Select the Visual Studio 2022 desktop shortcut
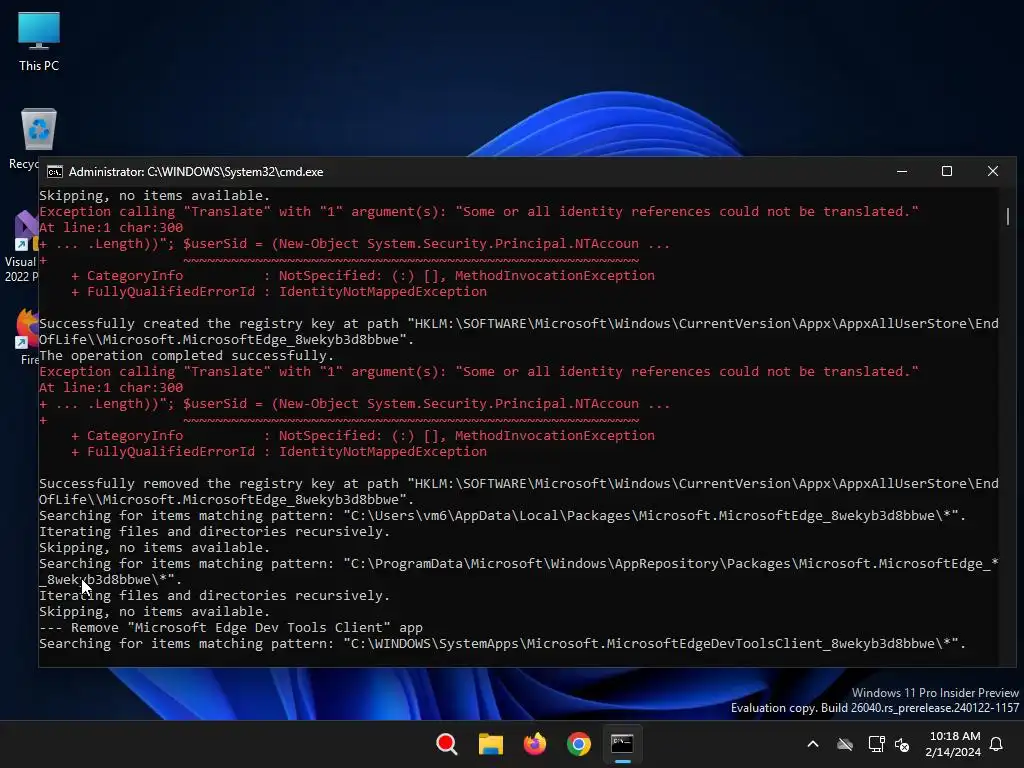Image resolution: width=1024 pixels, height=768 pixels. point(22,246)
